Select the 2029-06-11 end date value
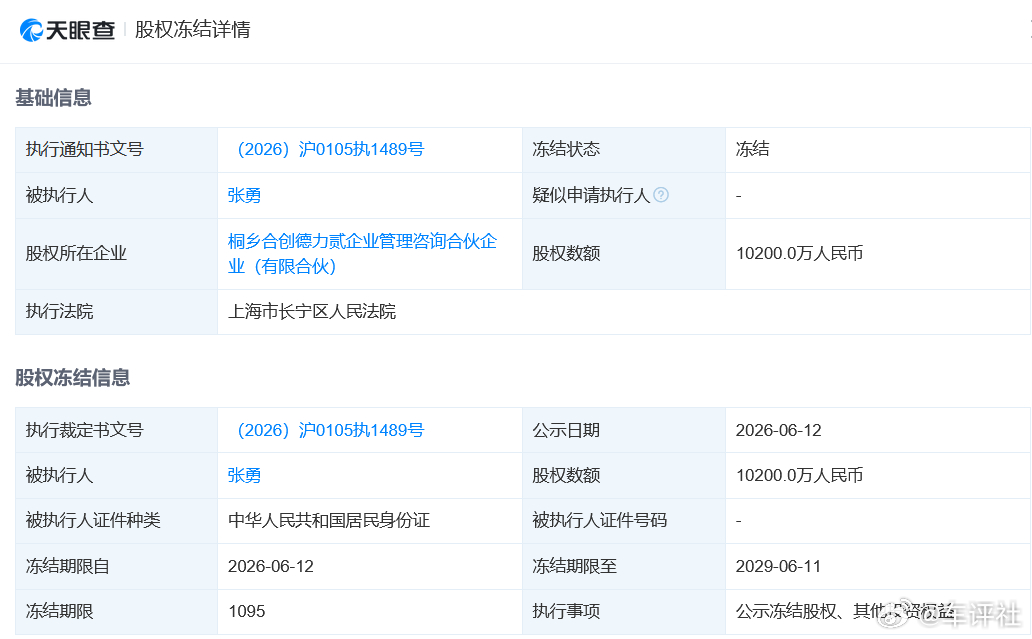 pos(779,567)
